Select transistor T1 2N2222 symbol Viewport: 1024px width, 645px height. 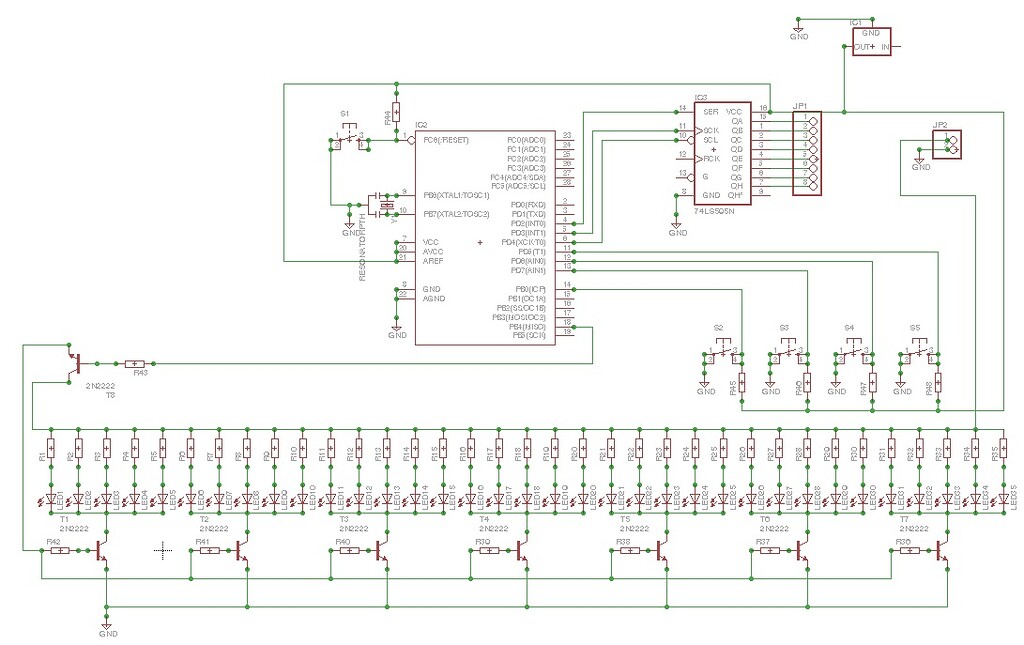(100, 550)
